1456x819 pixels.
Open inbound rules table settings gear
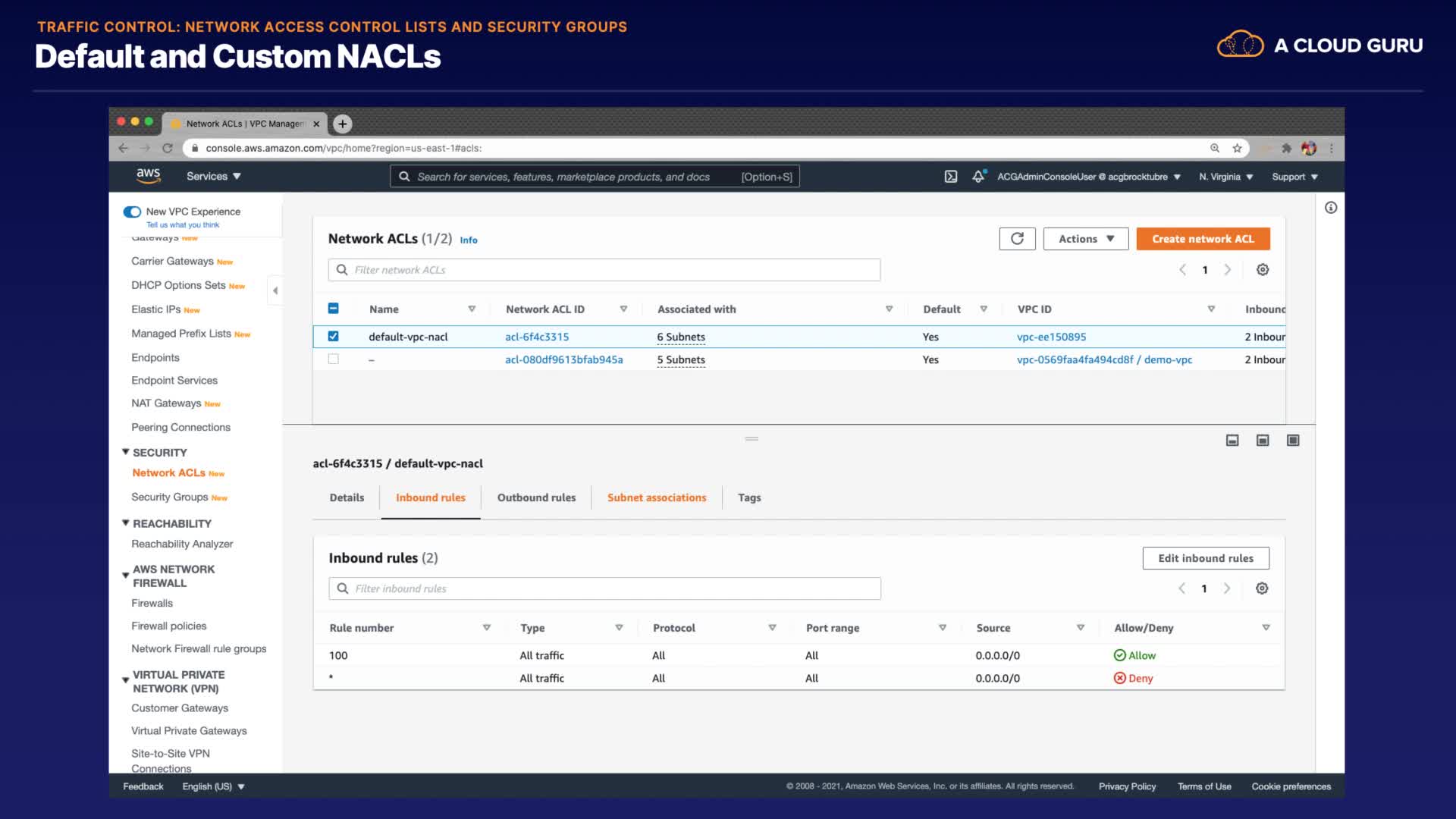click(x=1261, y=588)
